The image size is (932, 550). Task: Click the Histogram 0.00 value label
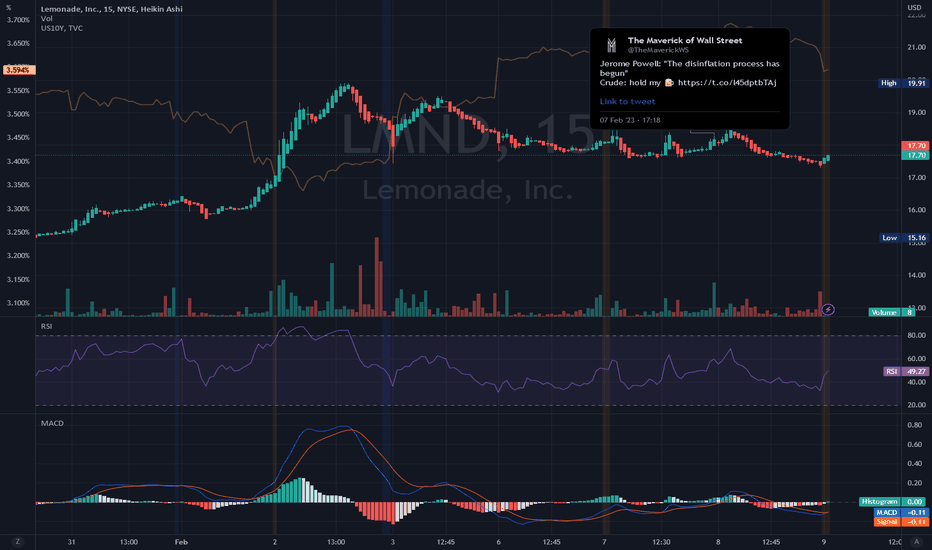893,502
